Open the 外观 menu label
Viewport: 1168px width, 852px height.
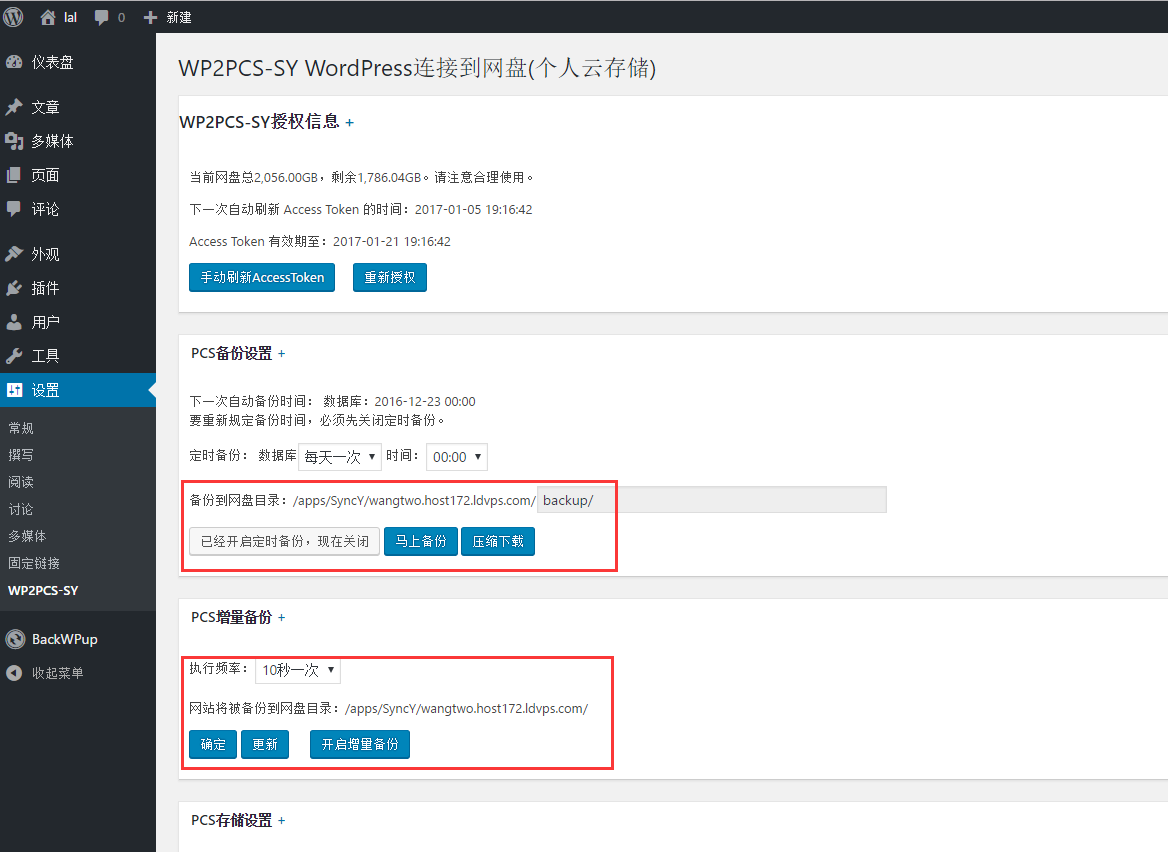(45, 254)
